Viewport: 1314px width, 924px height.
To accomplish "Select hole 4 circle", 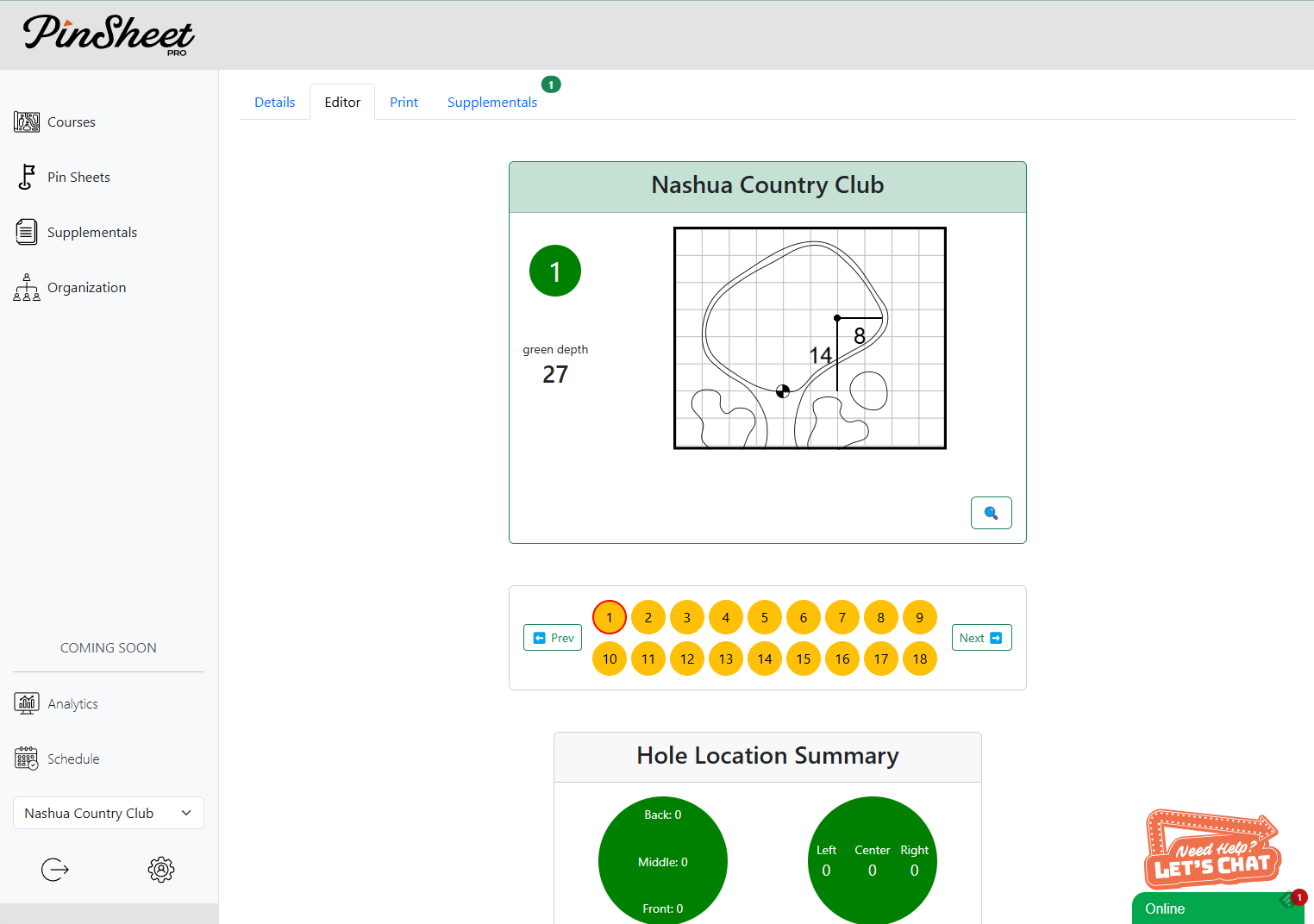I will [x=726, y=617].
